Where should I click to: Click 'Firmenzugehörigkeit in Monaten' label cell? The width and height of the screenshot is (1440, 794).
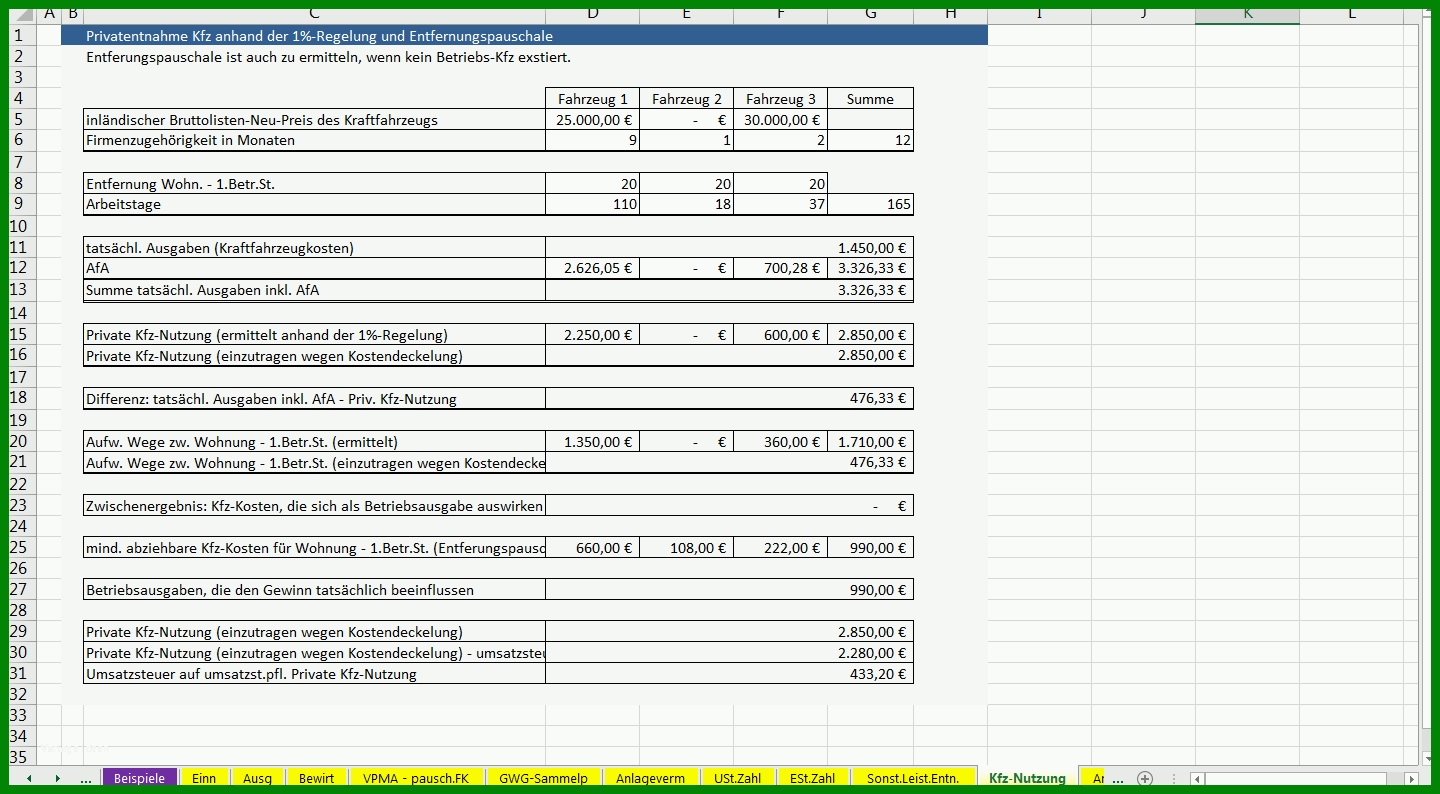coord(314,141)
